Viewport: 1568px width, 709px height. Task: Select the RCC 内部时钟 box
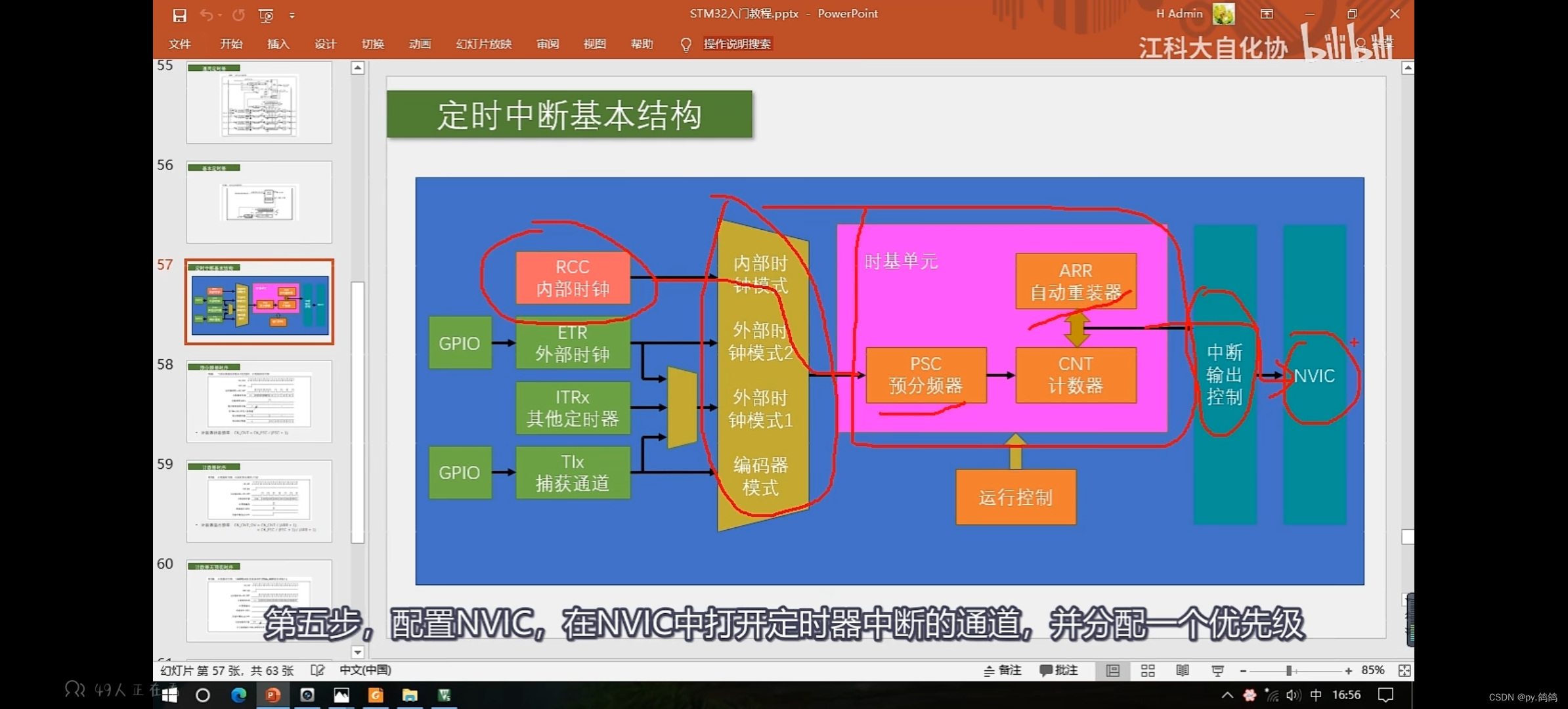pos(573,278)
